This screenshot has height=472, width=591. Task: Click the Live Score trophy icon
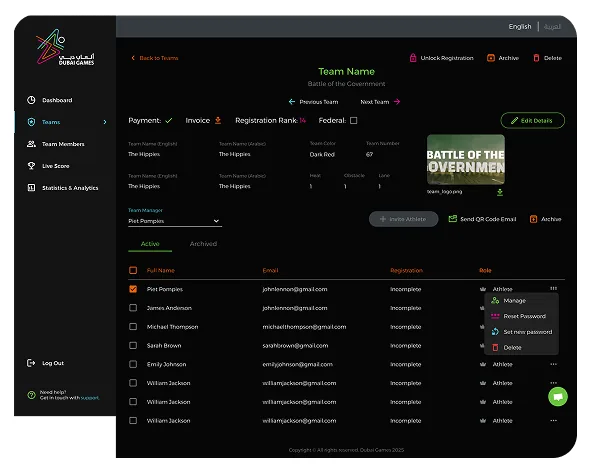tap(31, 166)
